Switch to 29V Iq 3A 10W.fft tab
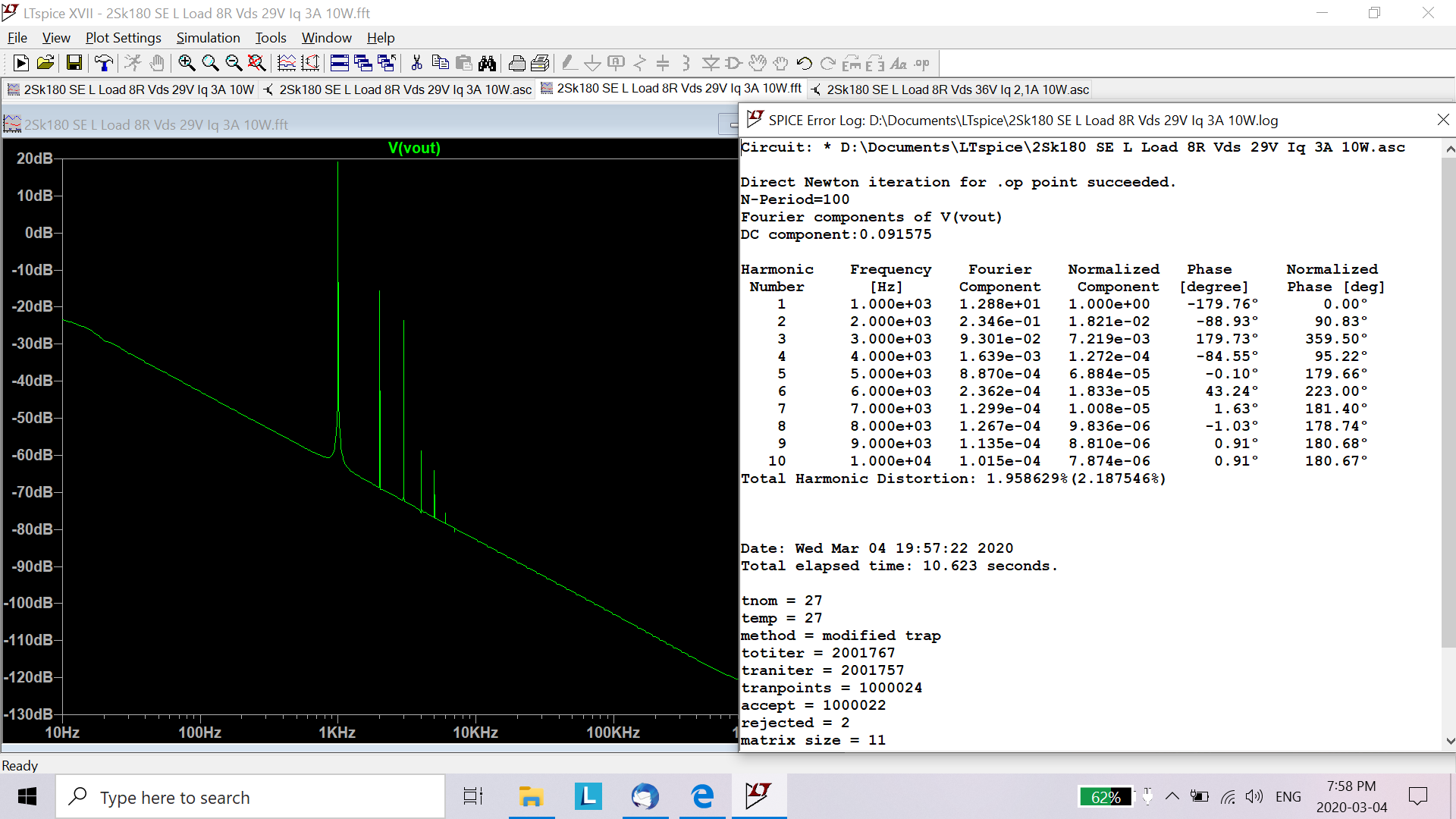Screen dimensions: 1456x819 671,89
